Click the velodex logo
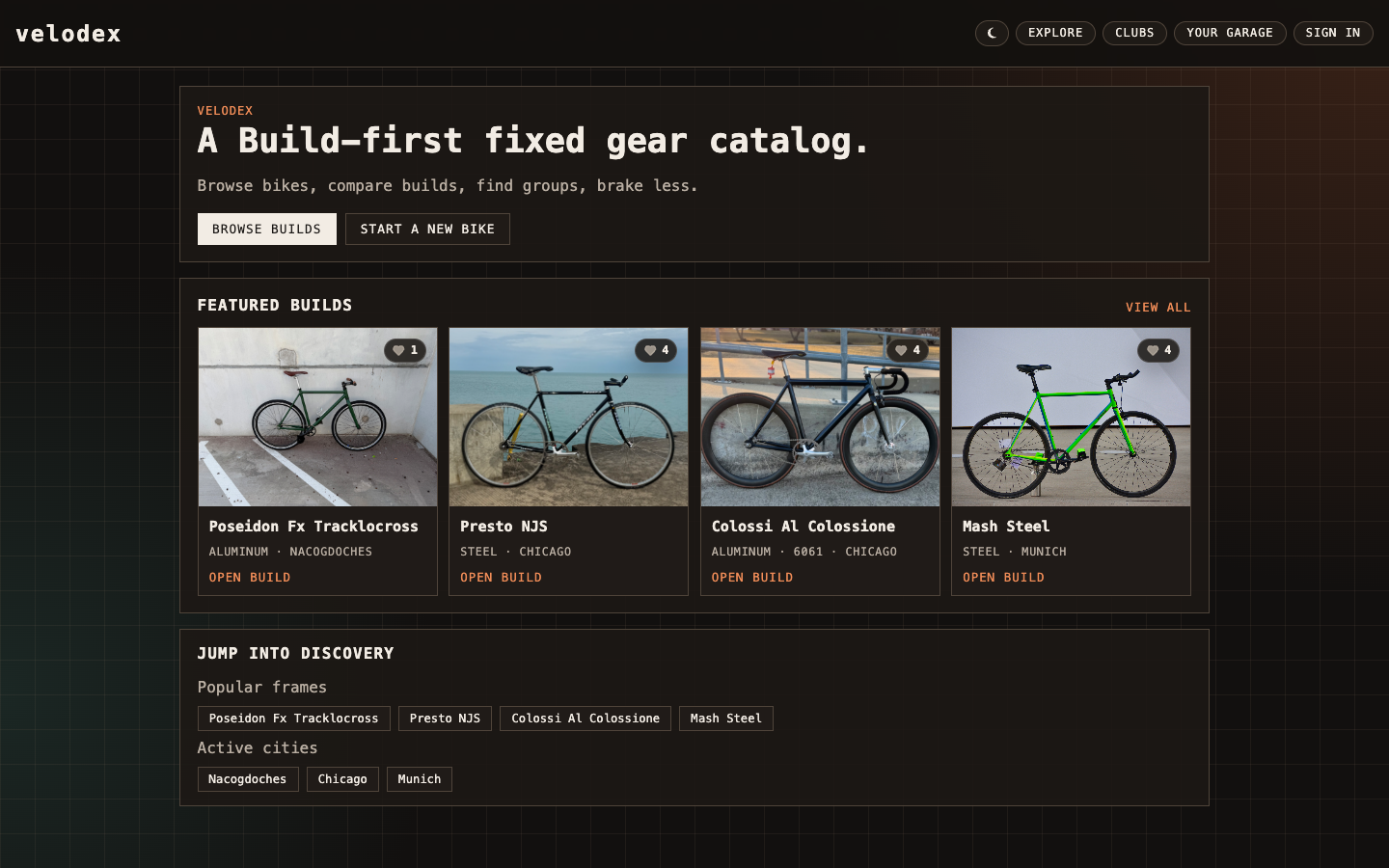Image resolution: width=1389 pixels, height=868 pixels. (x=68, y=34)
